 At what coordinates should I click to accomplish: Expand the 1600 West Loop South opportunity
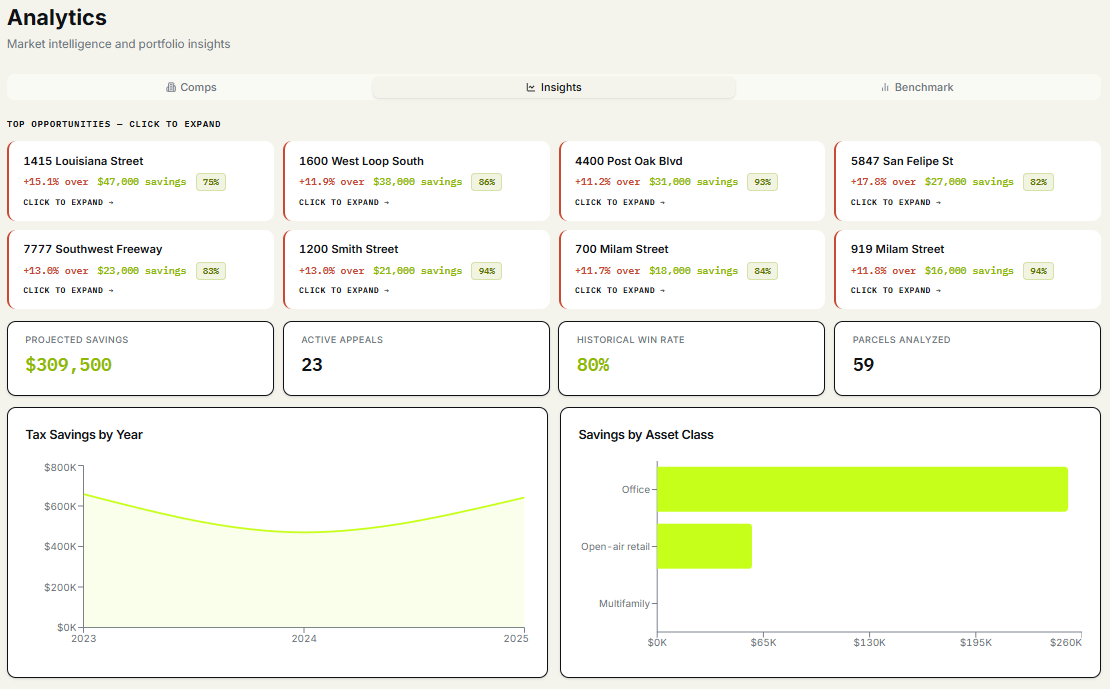coord(416,181)
